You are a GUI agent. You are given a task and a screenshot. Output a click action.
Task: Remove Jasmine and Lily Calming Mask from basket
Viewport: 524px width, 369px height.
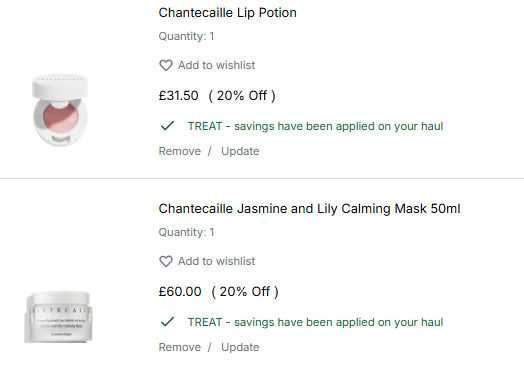pyautogui.click(x=180, y=347)
